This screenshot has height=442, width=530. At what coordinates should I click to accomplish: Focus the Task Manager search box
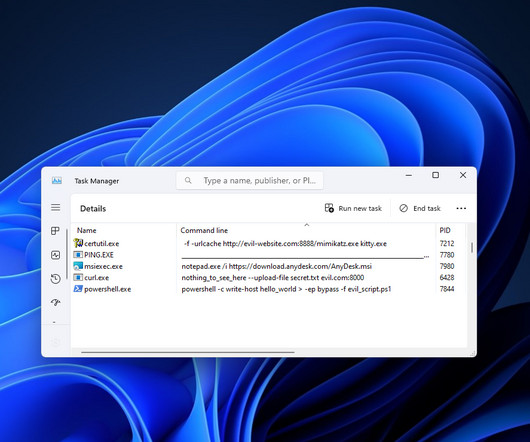pos(249,180)
